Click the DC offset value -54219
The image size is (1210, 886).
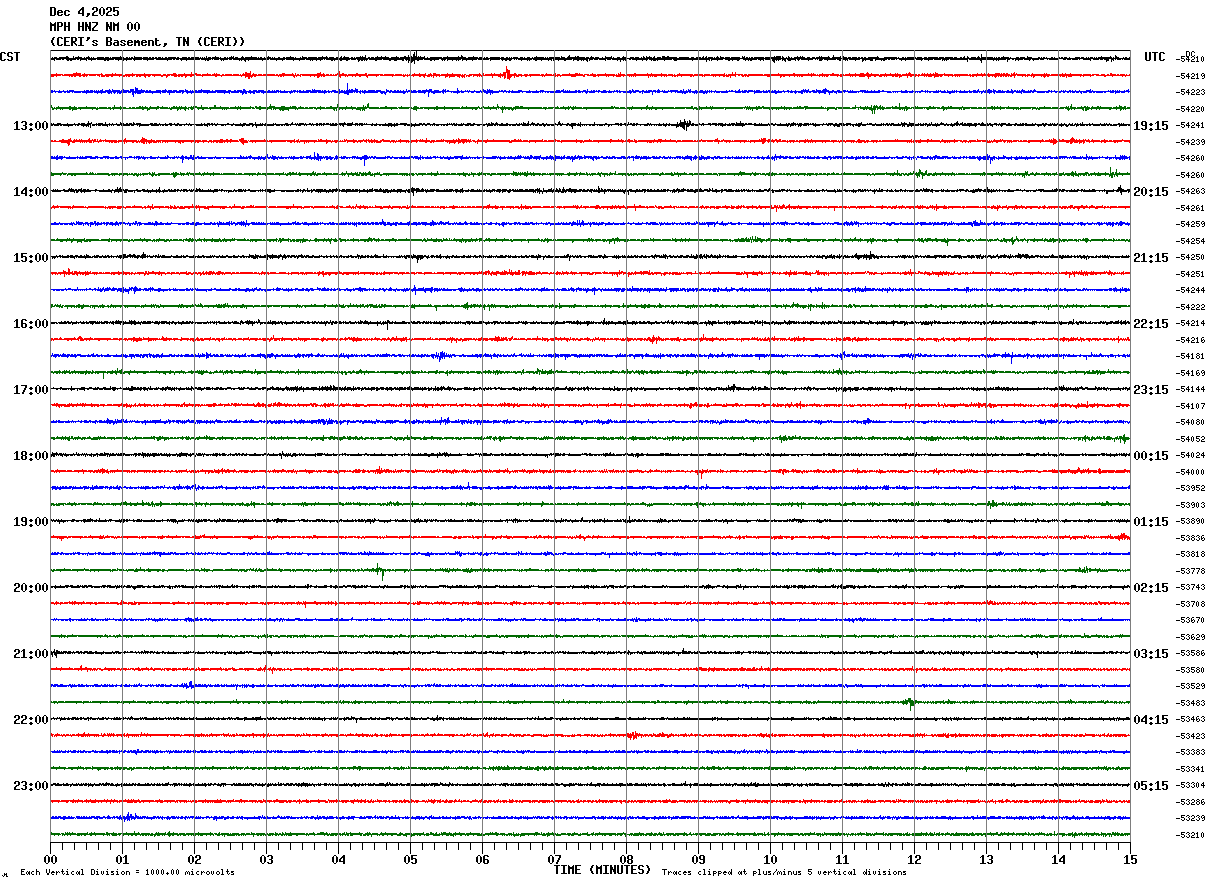click(1191, 76)
